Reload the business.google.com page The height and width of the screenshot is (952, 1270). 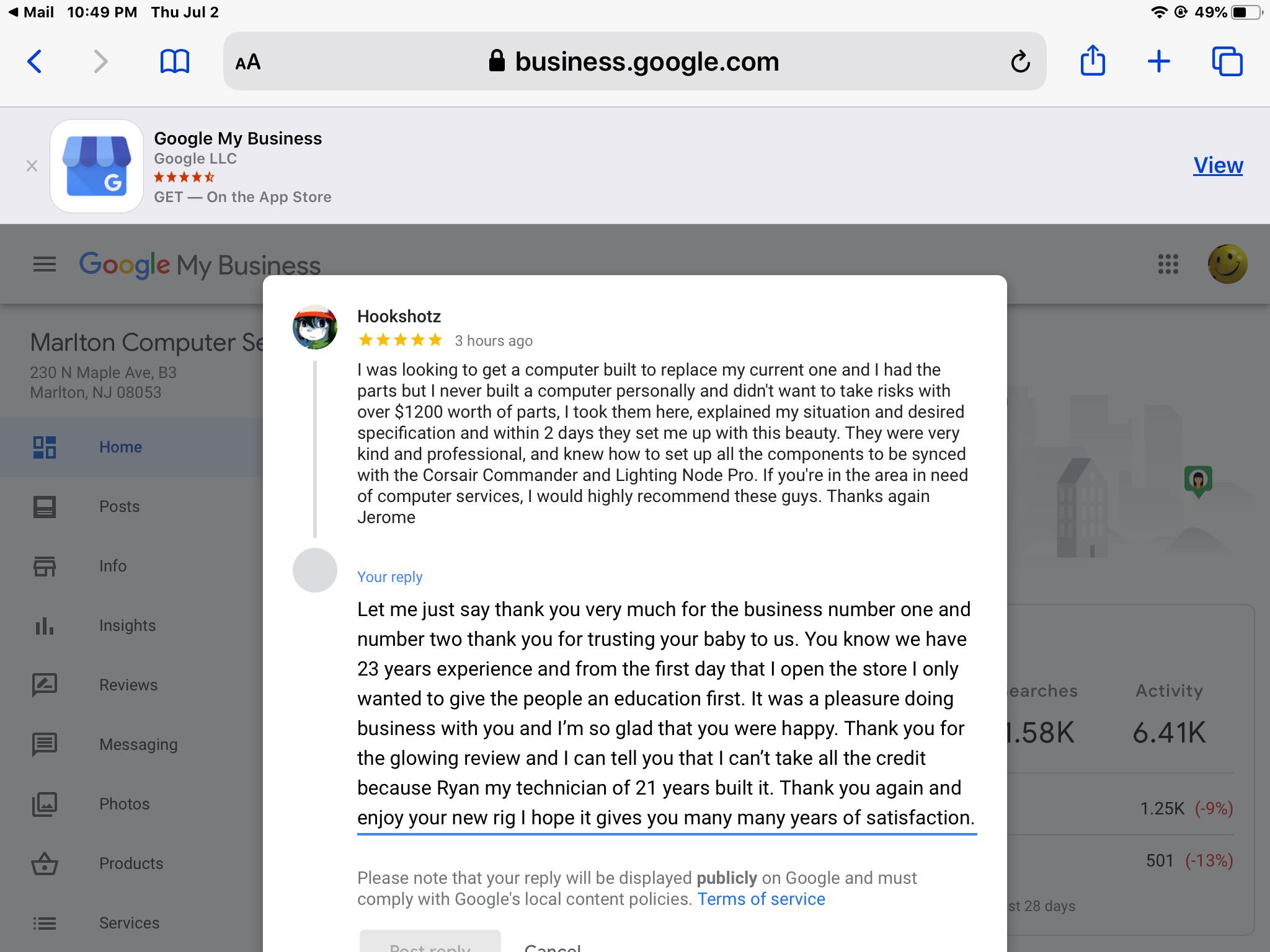[1020, 61]
